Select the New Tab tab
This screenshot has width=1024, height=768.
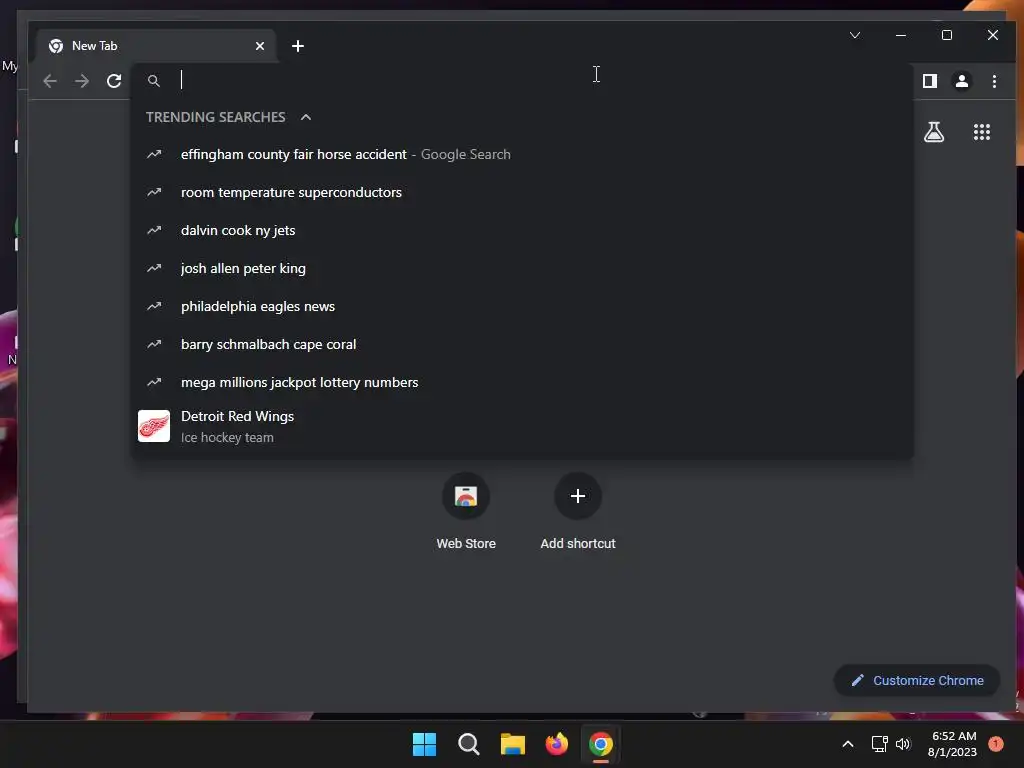[156, 46]
